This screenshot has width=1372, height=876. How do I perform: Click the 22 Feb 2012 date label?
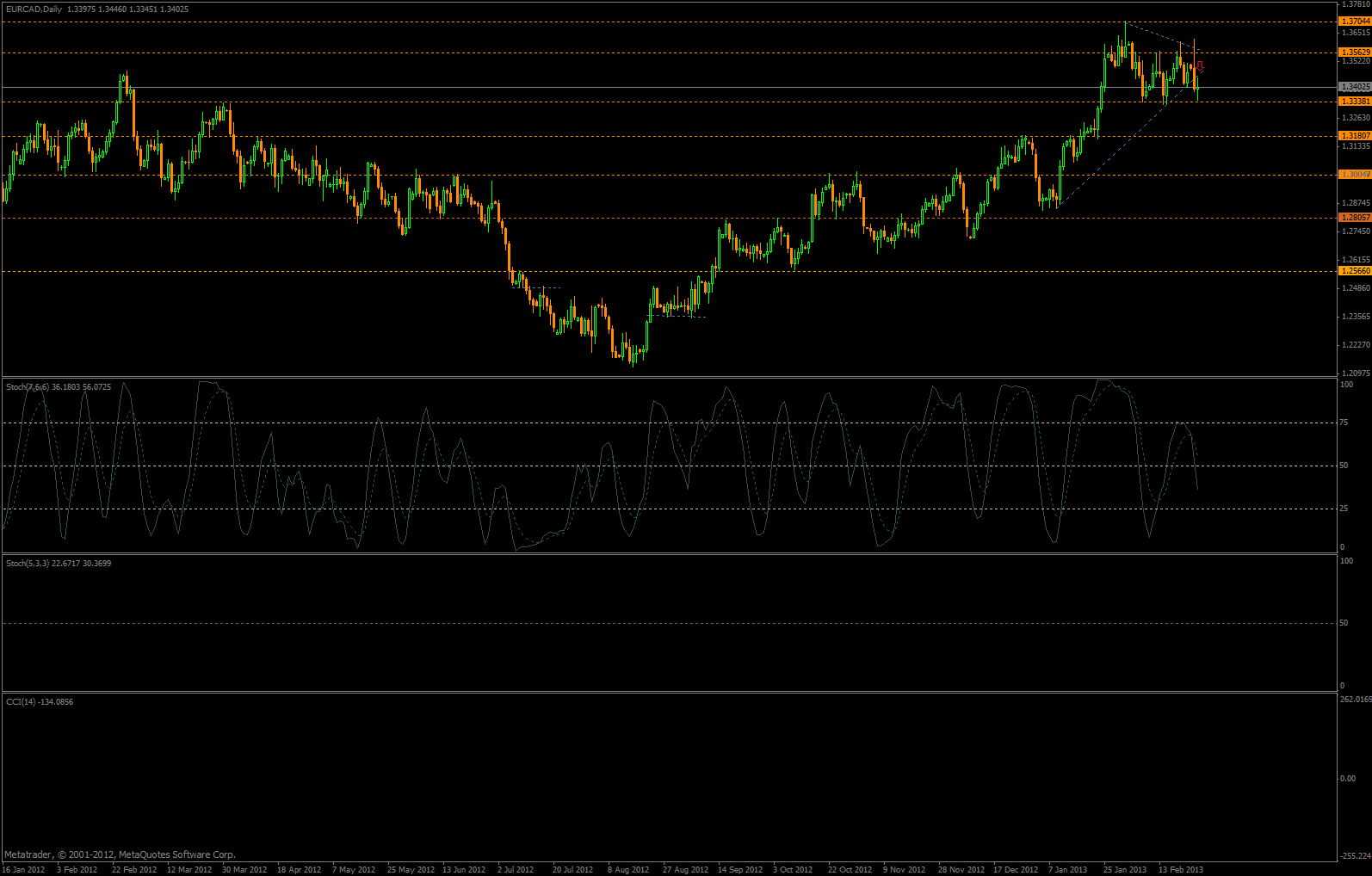tap(134, 869)
